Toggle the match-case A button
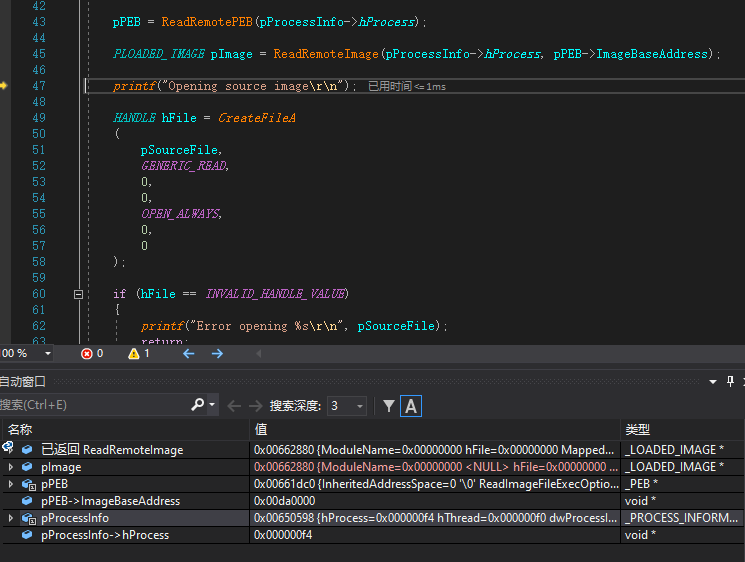Screen dimensions: 745x562 [411, 406]
